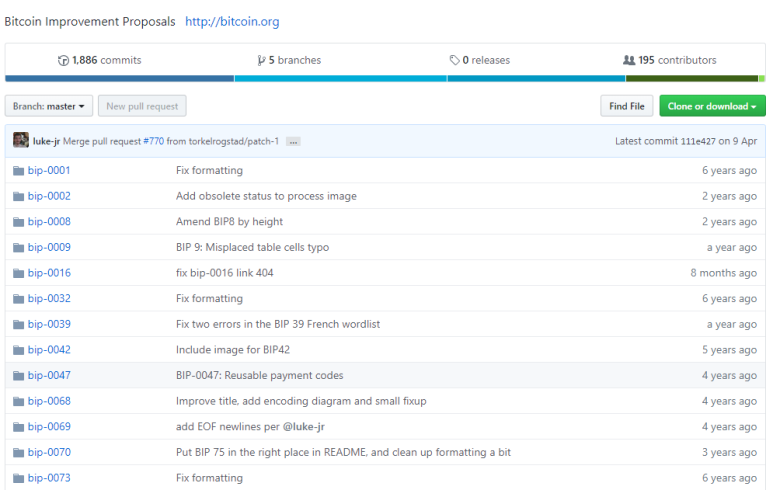Screen dimensions: 773x490
Task: Click the folder icon next to bip-0069
Action: 19,427
